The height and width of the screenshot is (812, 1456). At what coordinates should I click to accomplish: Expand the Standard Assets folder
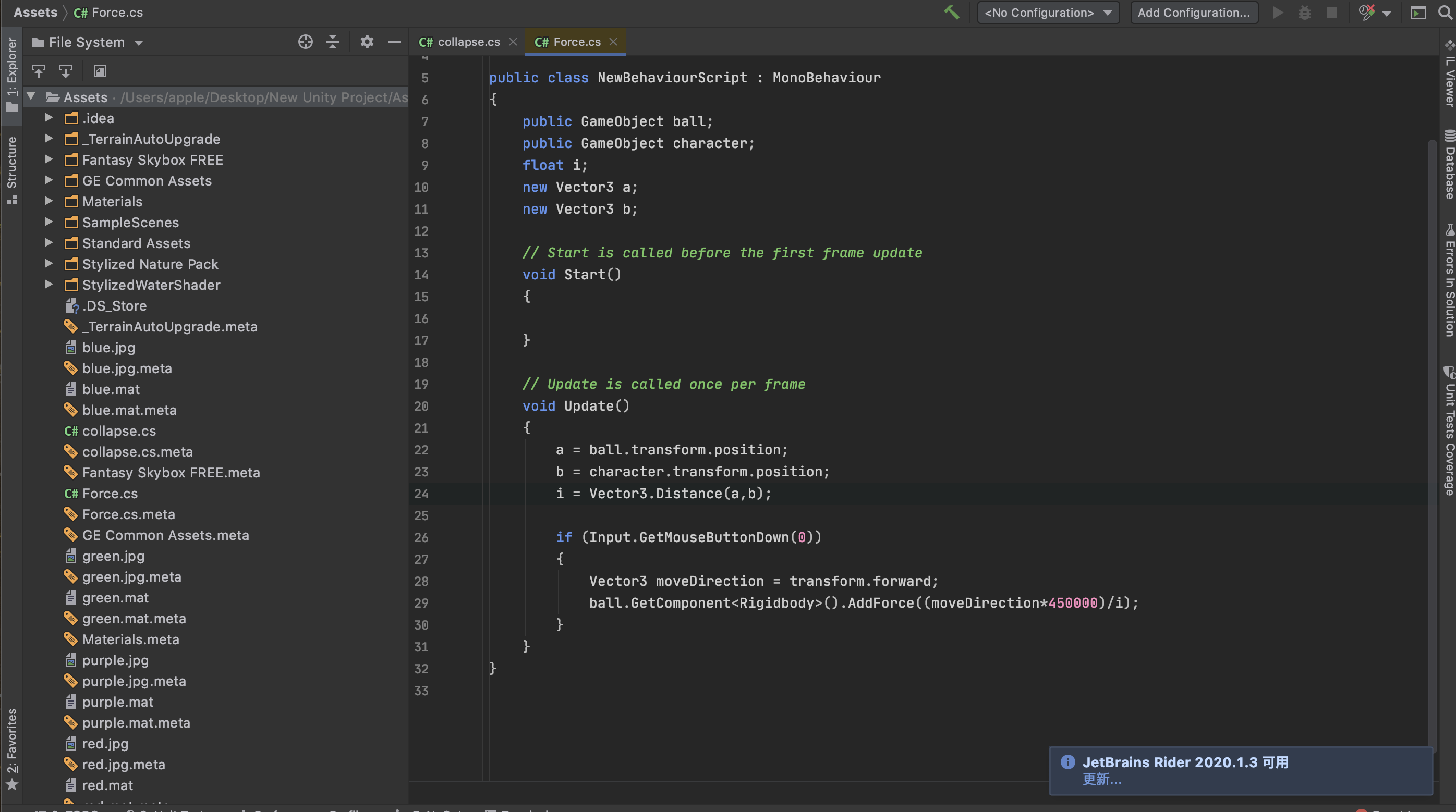tap(48, 243)
